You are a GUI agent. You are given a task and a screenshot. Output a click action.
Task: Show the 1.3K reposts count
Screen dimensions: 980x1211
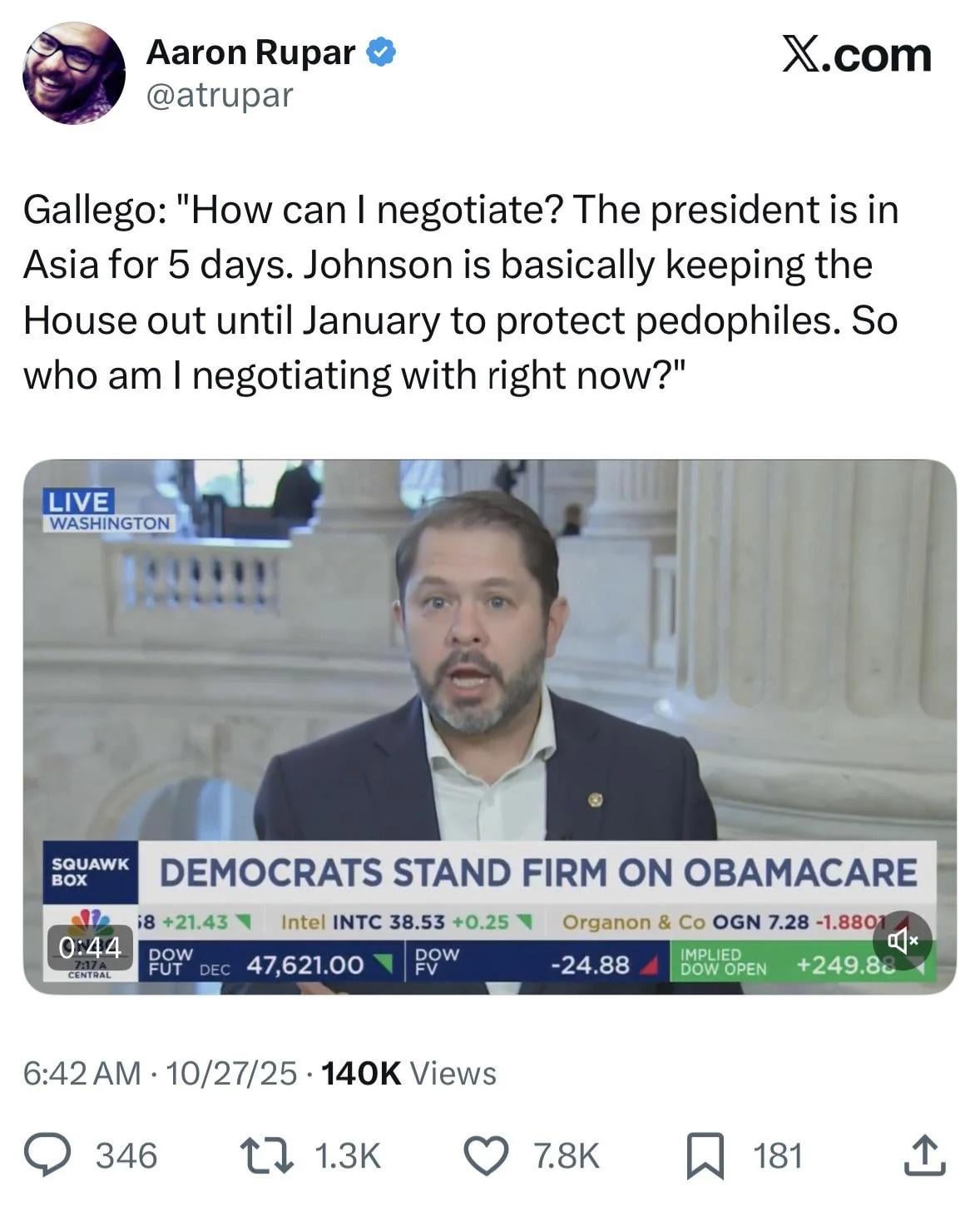348,1156
